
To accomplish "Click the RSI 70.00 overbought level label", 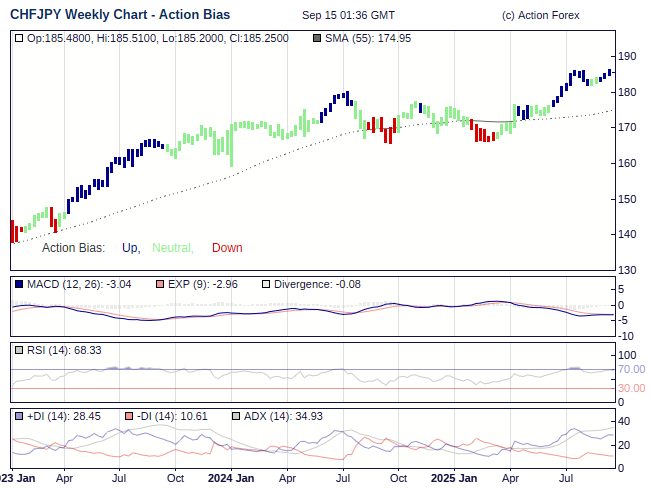I will [630, 369].
